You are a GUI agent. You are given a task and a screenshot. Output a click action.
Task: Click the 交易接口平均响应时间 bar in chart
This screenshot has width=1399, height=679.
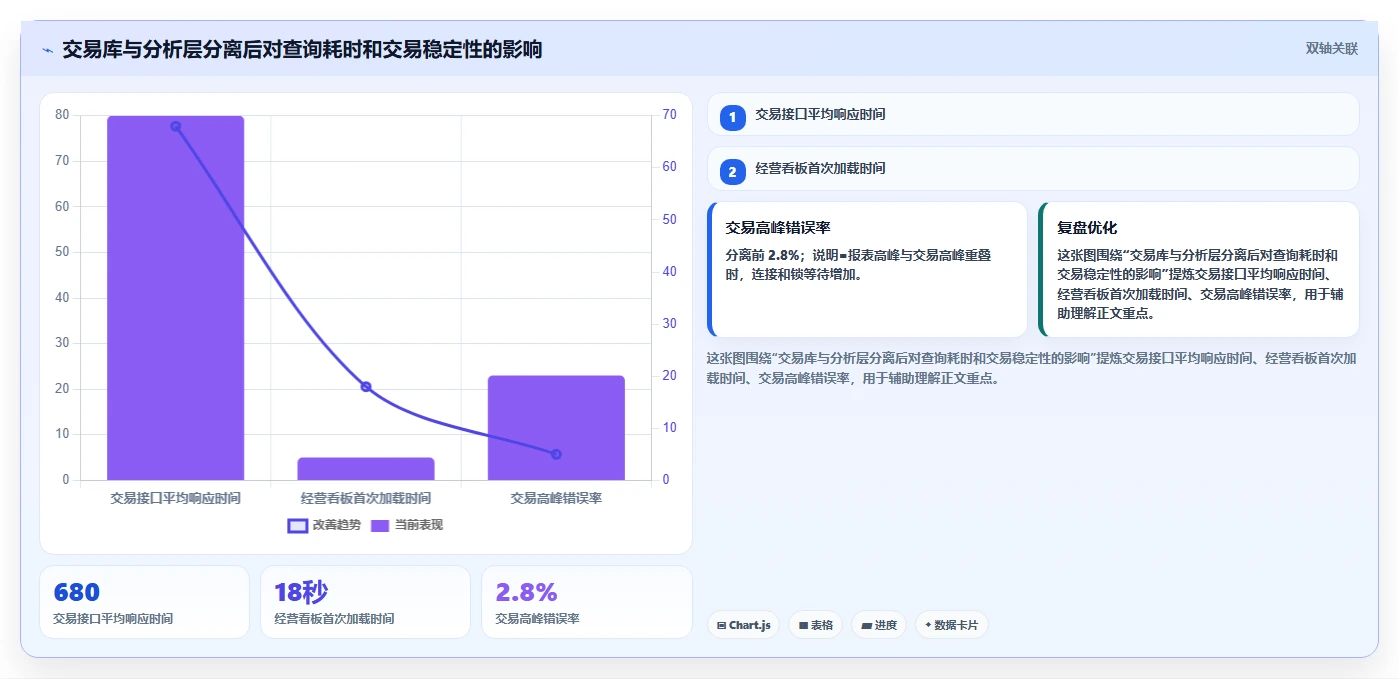(175, 298)
